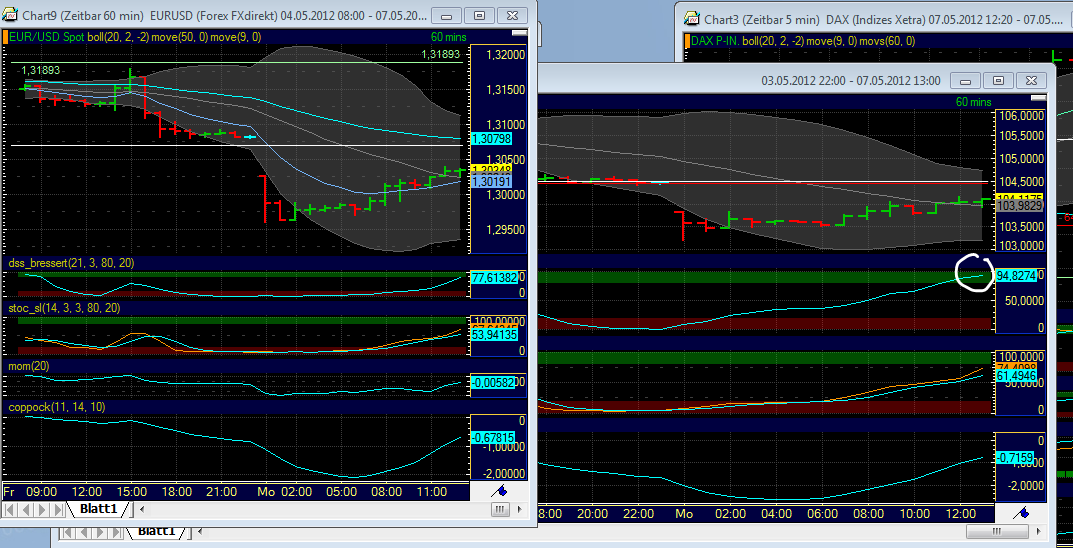Click the 1,31893 label at chart left
1073x548 pixels.
[x=41, y=70]
